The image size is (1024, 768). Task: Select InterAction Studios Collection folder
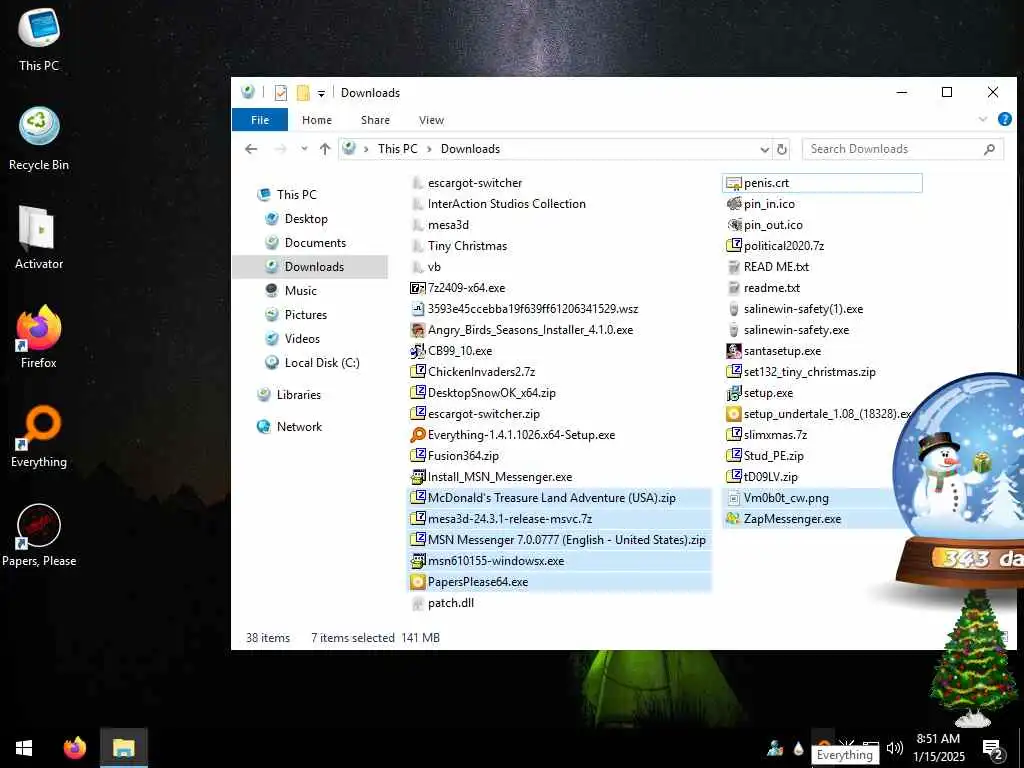506,204
